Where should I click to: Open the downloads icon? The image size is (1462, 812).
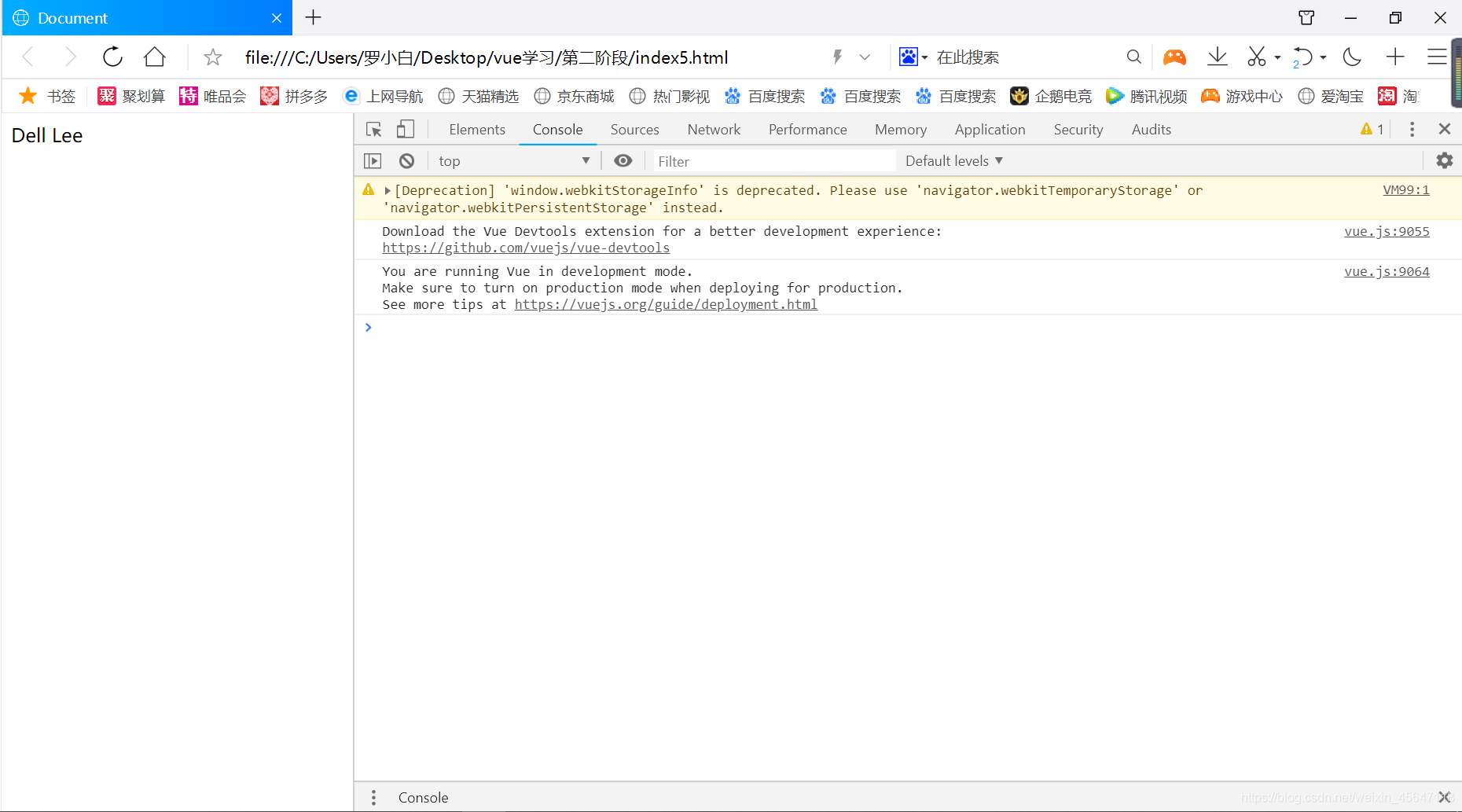pos(1218,57)
